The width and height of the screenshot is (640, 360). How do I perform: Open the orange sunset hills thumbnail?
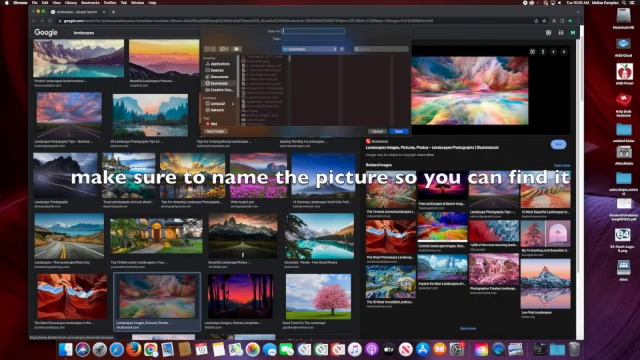click(x=164, y=59)
